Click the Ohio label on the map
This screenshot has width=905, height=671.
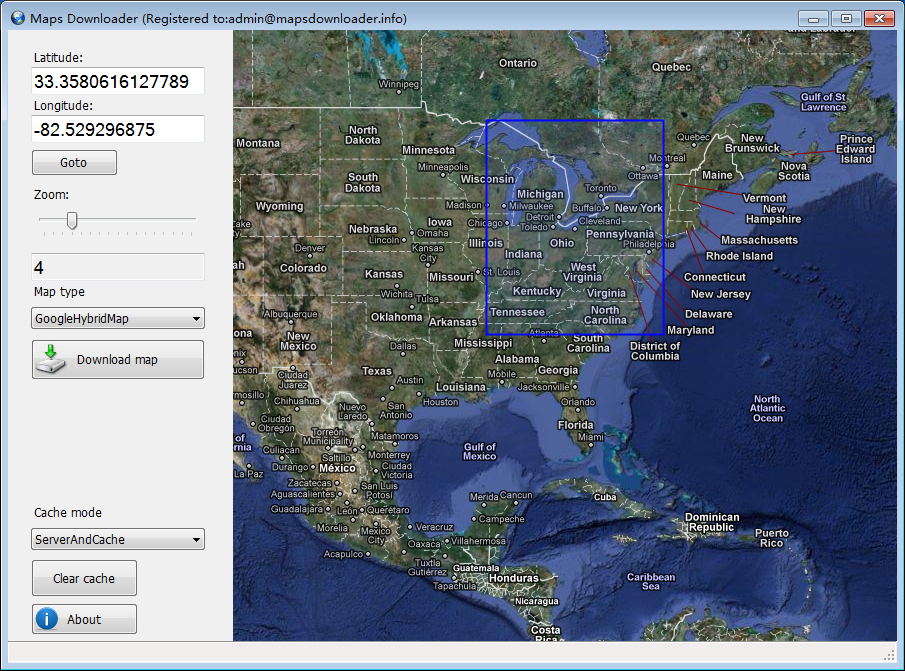(562, 243)
